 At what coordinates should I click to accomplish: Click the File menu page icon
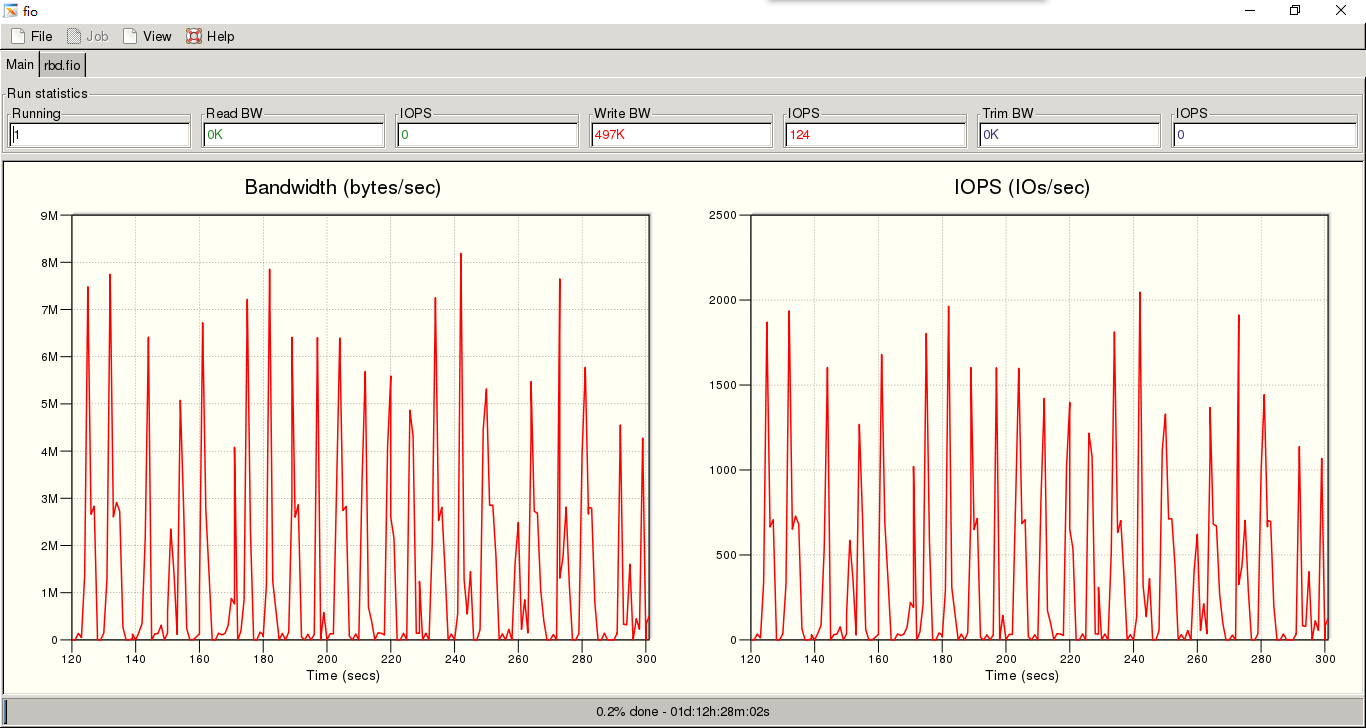(18, 36)
